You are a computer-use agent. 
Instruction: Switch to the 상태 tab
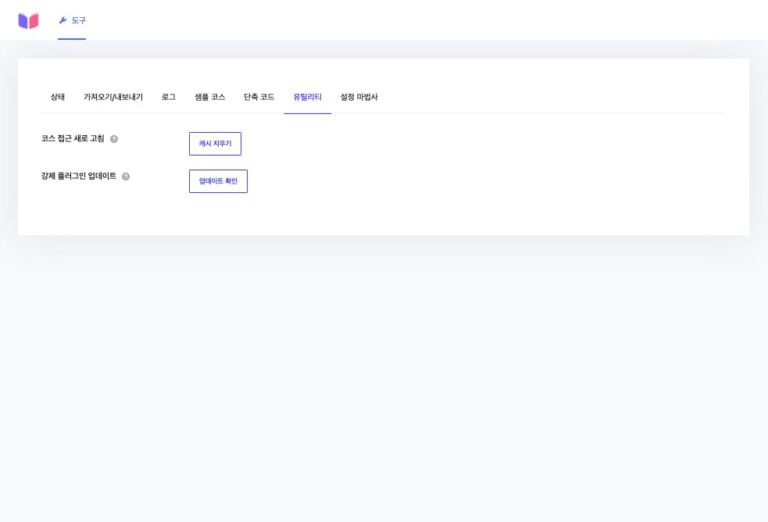[x=57, y=97]
